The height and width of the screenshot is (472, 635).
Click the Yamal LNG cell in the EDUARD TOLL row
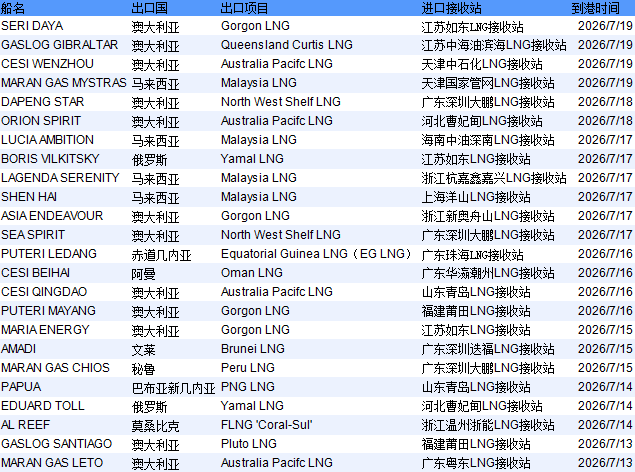point(252,406)
